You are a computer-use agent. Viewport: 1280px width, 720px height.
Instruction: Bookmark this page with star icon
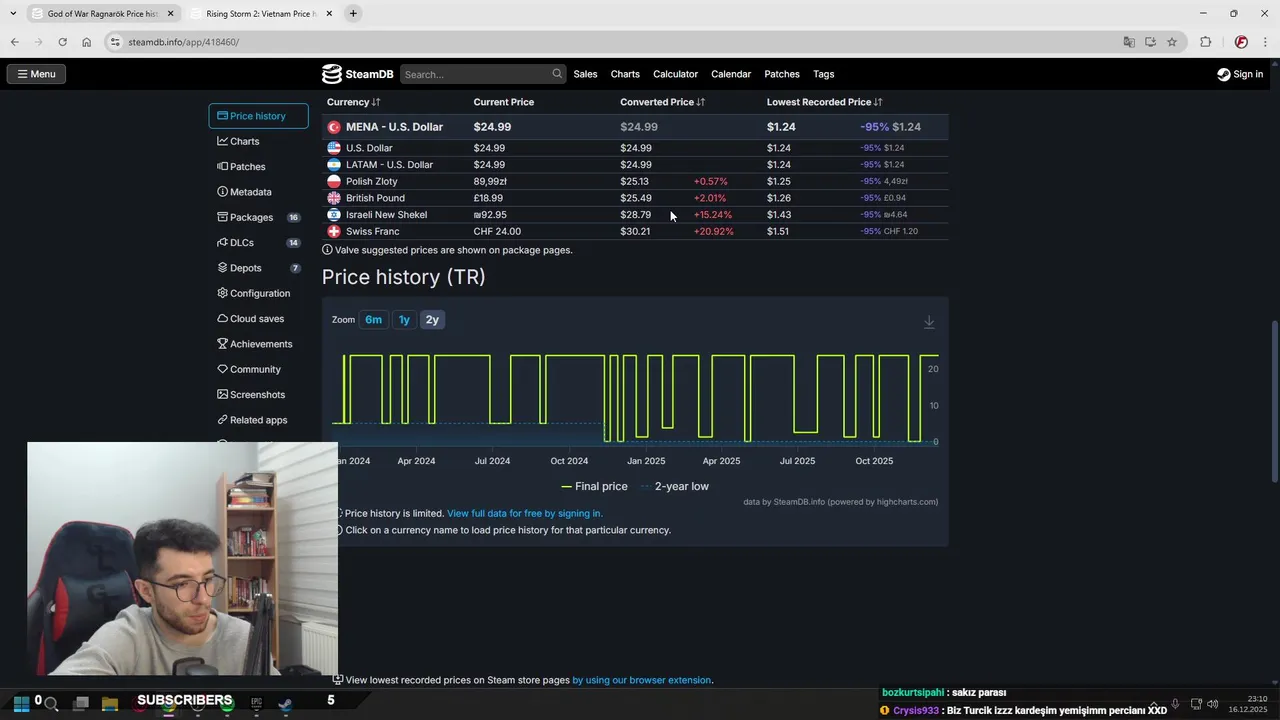tap(1172, 42)
